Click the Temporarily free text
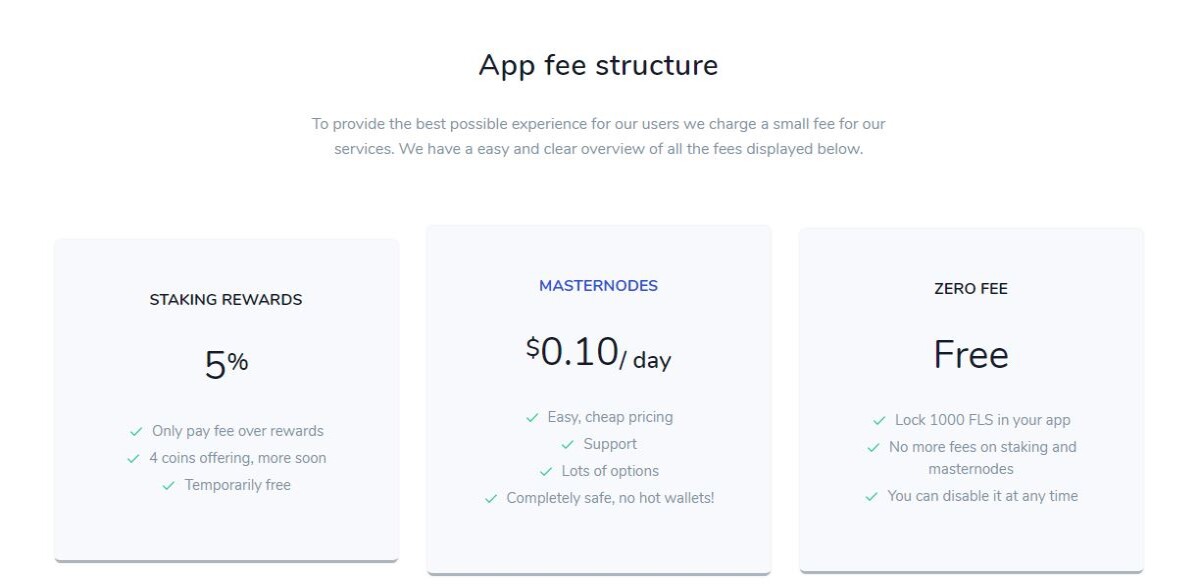 pyautogui.click(x=238, y=485)
